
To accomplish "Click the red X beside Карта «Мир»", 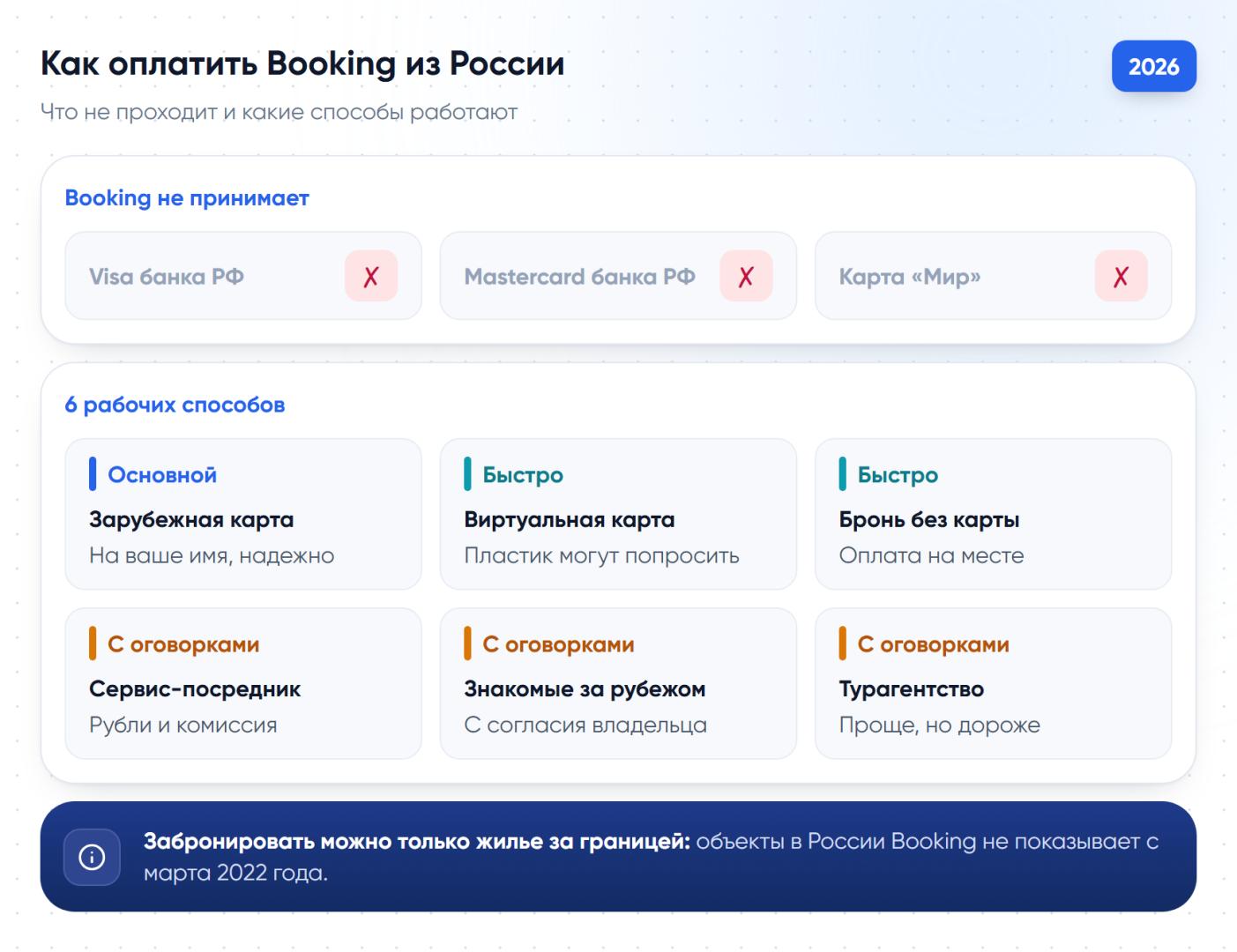I will [x=1121, y=276].
